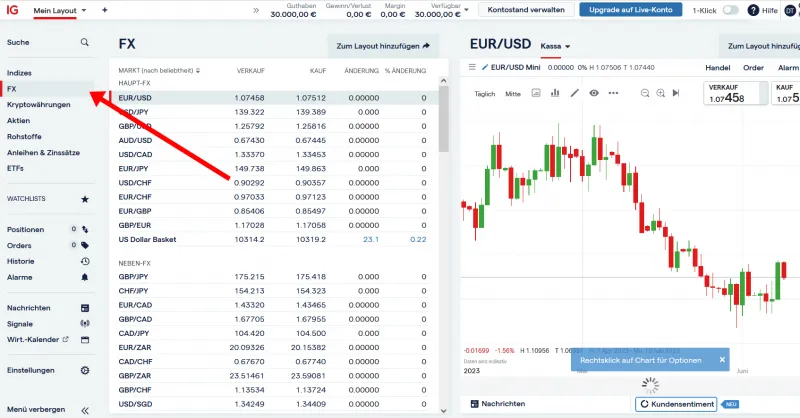Screen dimensions: 800x418
Task: Open the Mitte price type selector
Action: click(513, 94)
